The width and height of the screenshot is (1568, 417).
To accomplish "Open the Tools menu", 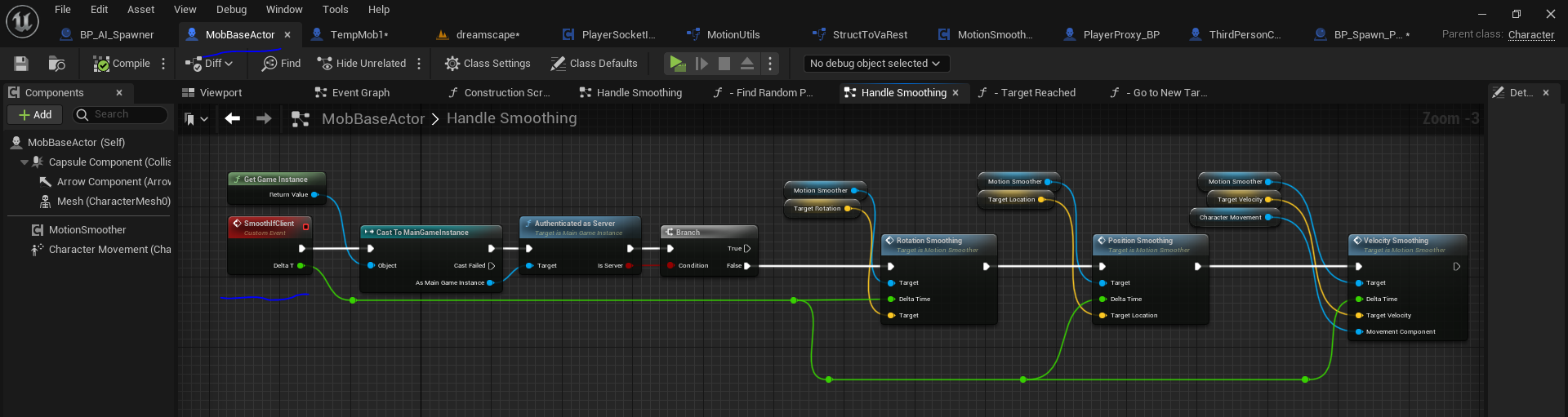I will [x=336, y=10].
